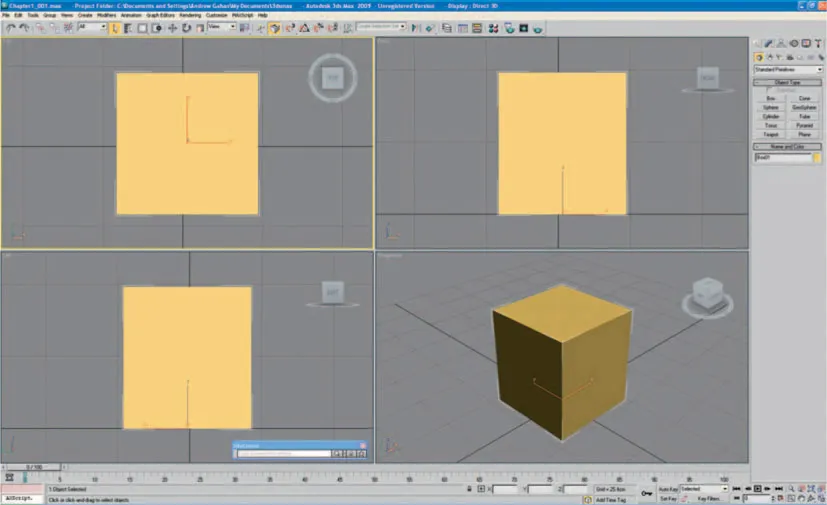Image resolution: width=827 pixels, height=505 pixels.
Task: Click the Set Keys key icon
Action: [x=647, y=493]
